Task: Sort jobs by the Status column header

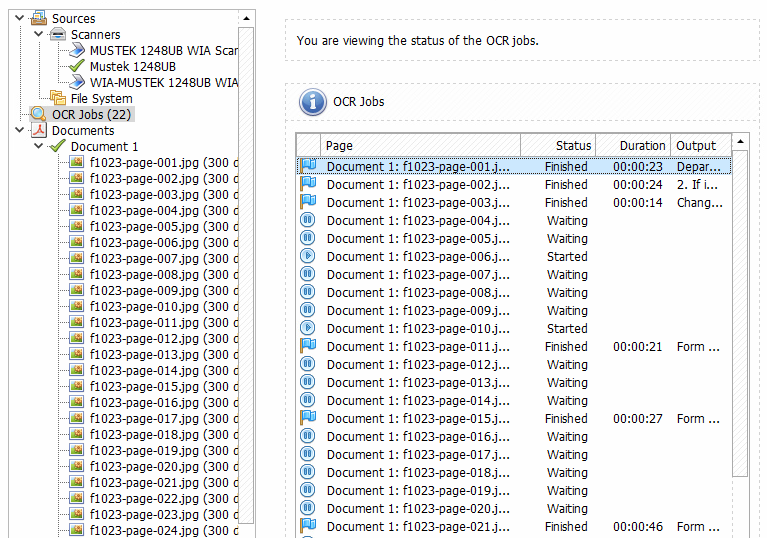Action: click(x=558, y=145)
